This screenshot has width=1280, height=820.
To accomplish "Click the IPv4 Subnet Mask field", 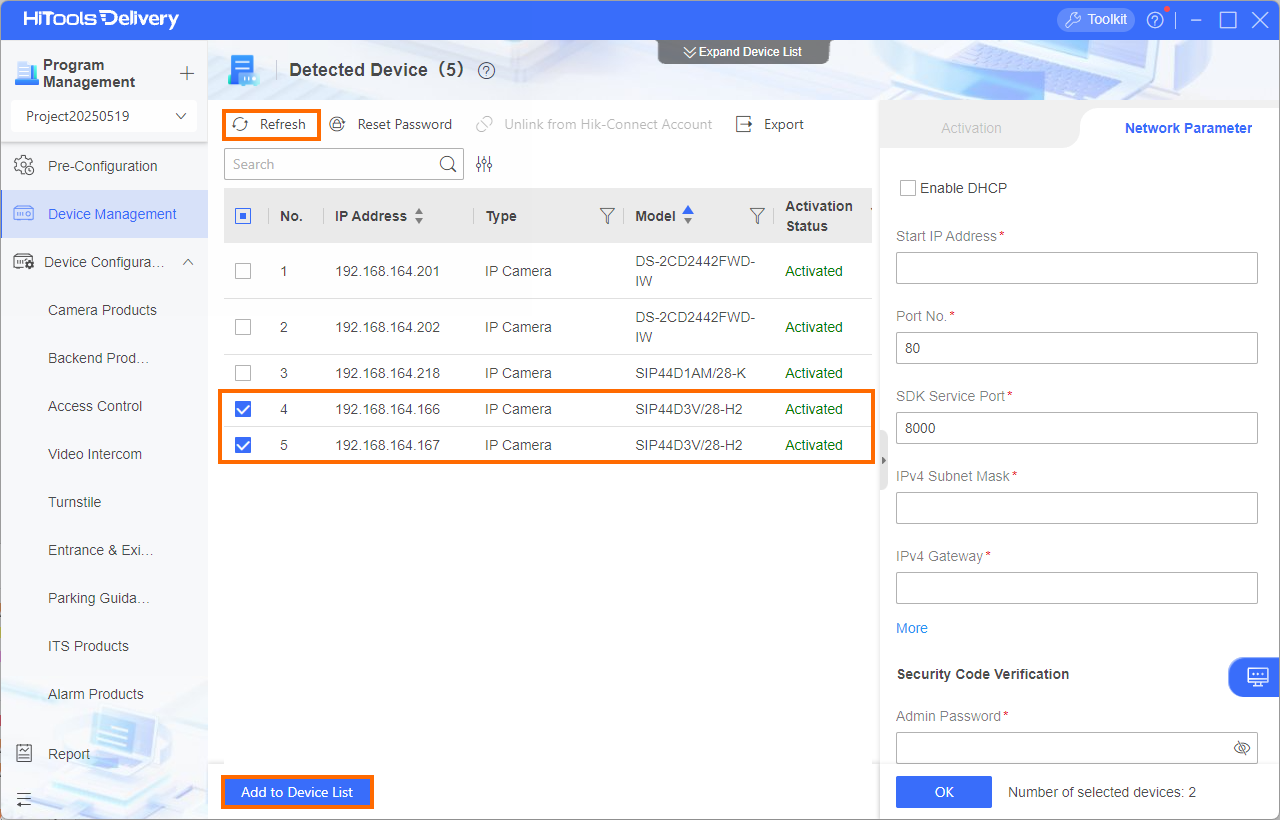I will pyautogui.click(x=1076, y=508).
